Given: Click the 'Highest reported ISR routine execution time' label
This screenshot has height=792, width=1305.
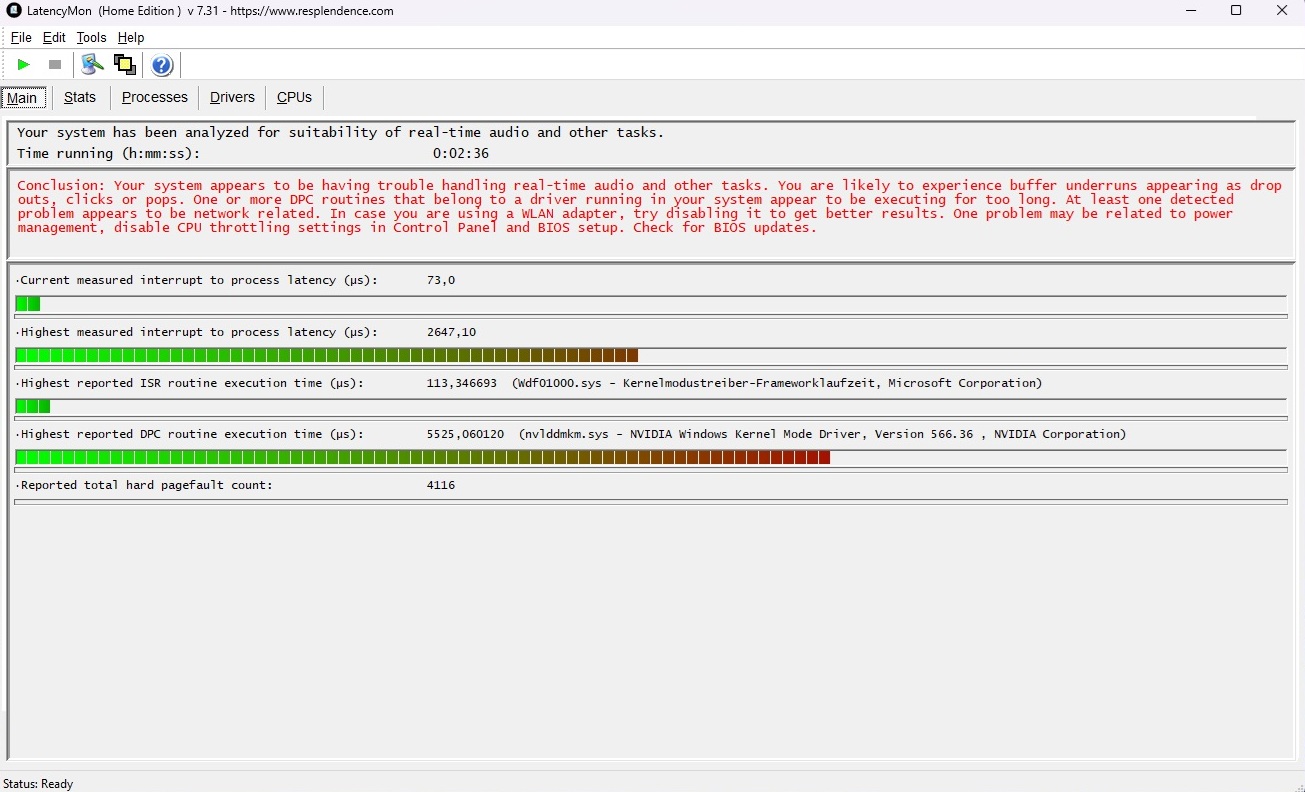Looking at the screenshot, I should [191, 383].
